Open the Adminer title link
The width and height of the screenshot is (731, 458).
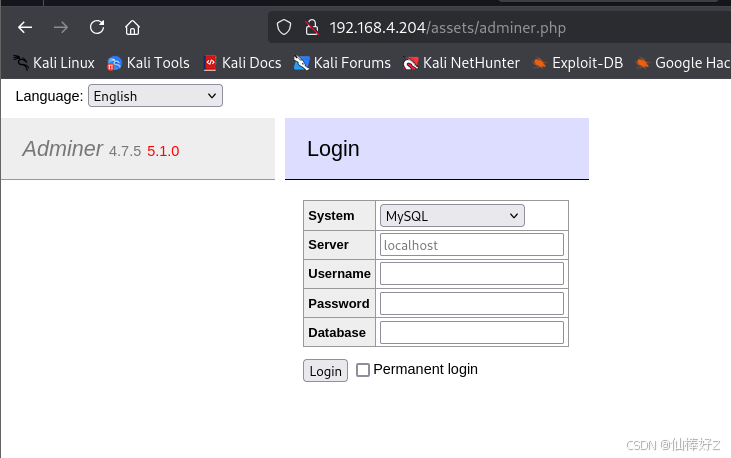(x=62, y=149)
